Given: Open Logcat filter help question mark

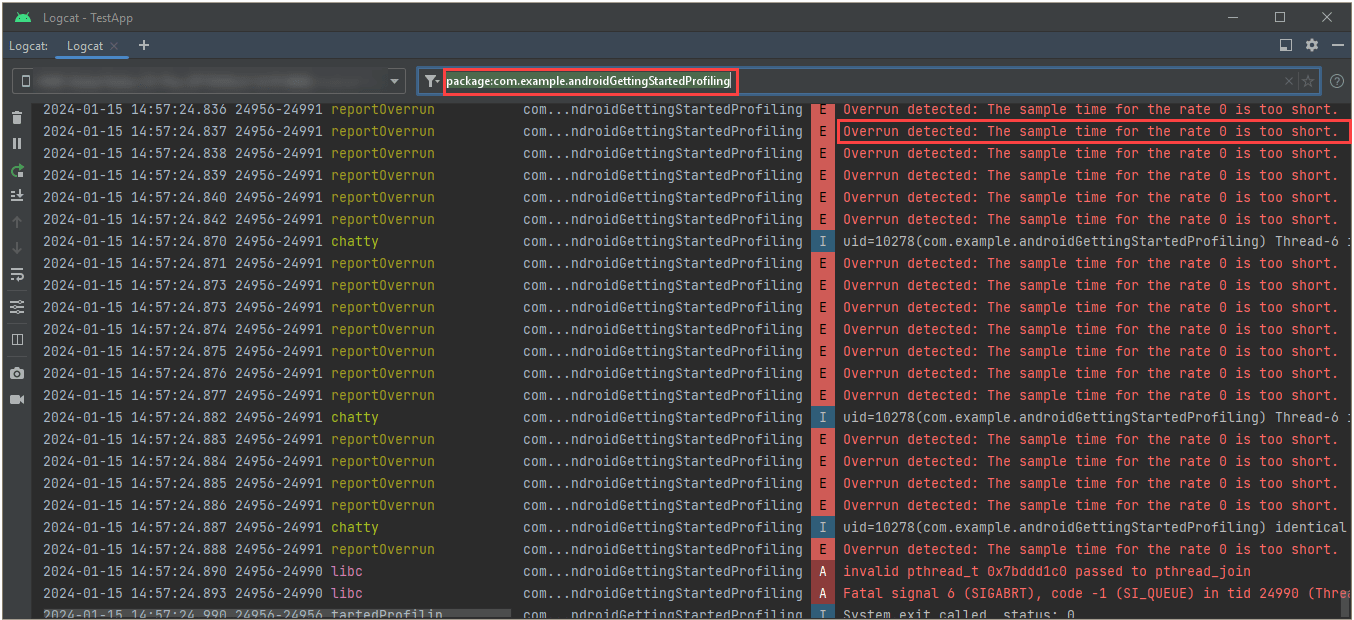Looking at the screenshot, I should click(x=1337, y=81).
